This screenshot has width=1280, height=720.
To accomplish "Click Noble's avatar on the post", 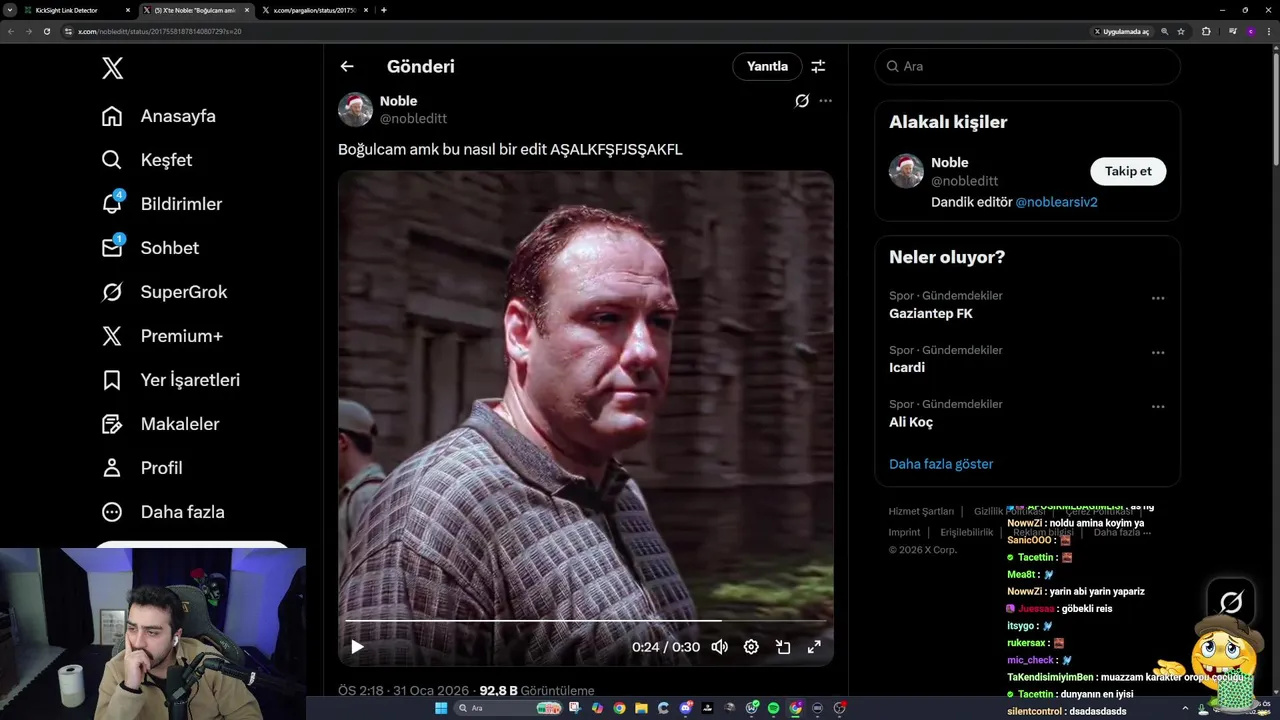I will click(355, 109).
